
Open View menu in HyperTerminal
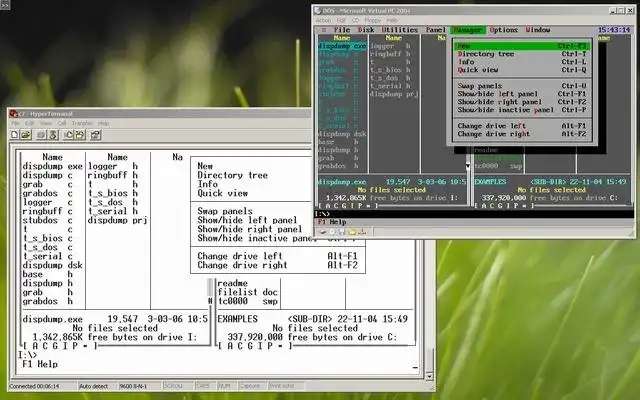pyautogui.click(x=46, y=123)
